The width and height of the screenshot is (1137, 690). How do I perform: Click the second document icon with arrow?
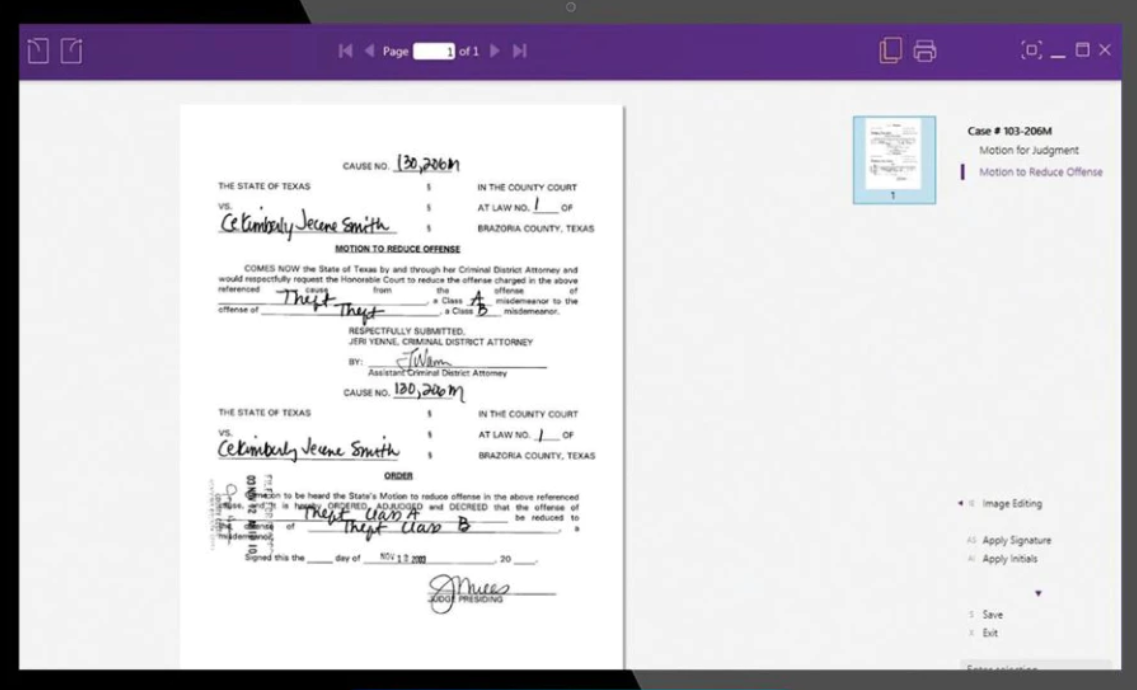(x=71, y=51)
